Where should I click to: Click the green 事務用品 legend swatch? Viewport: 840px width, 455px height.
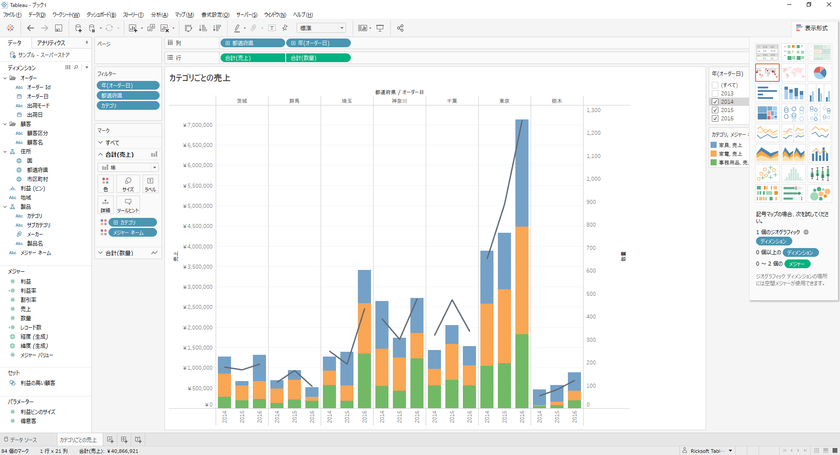714,162
